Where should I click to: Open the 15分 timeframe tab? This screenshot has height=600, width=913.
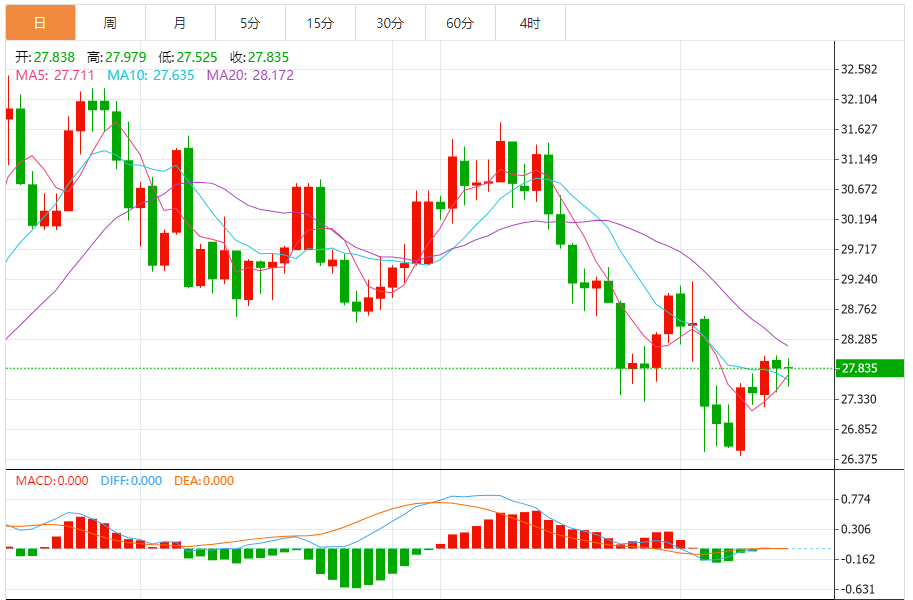point(320,23)
